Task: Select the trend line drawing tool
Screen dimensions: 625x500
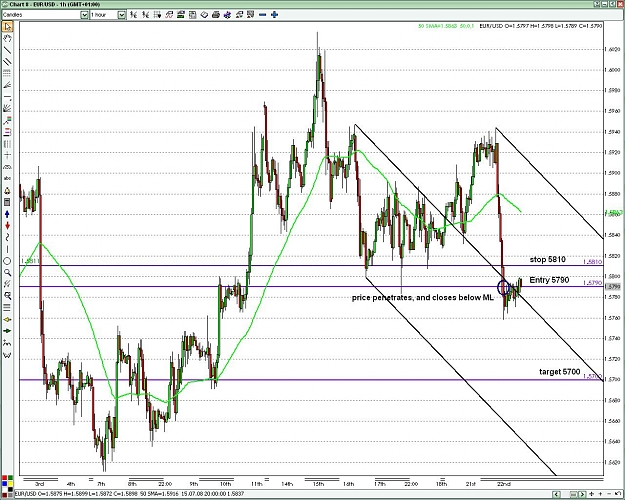Action: [x=7, y=50]
